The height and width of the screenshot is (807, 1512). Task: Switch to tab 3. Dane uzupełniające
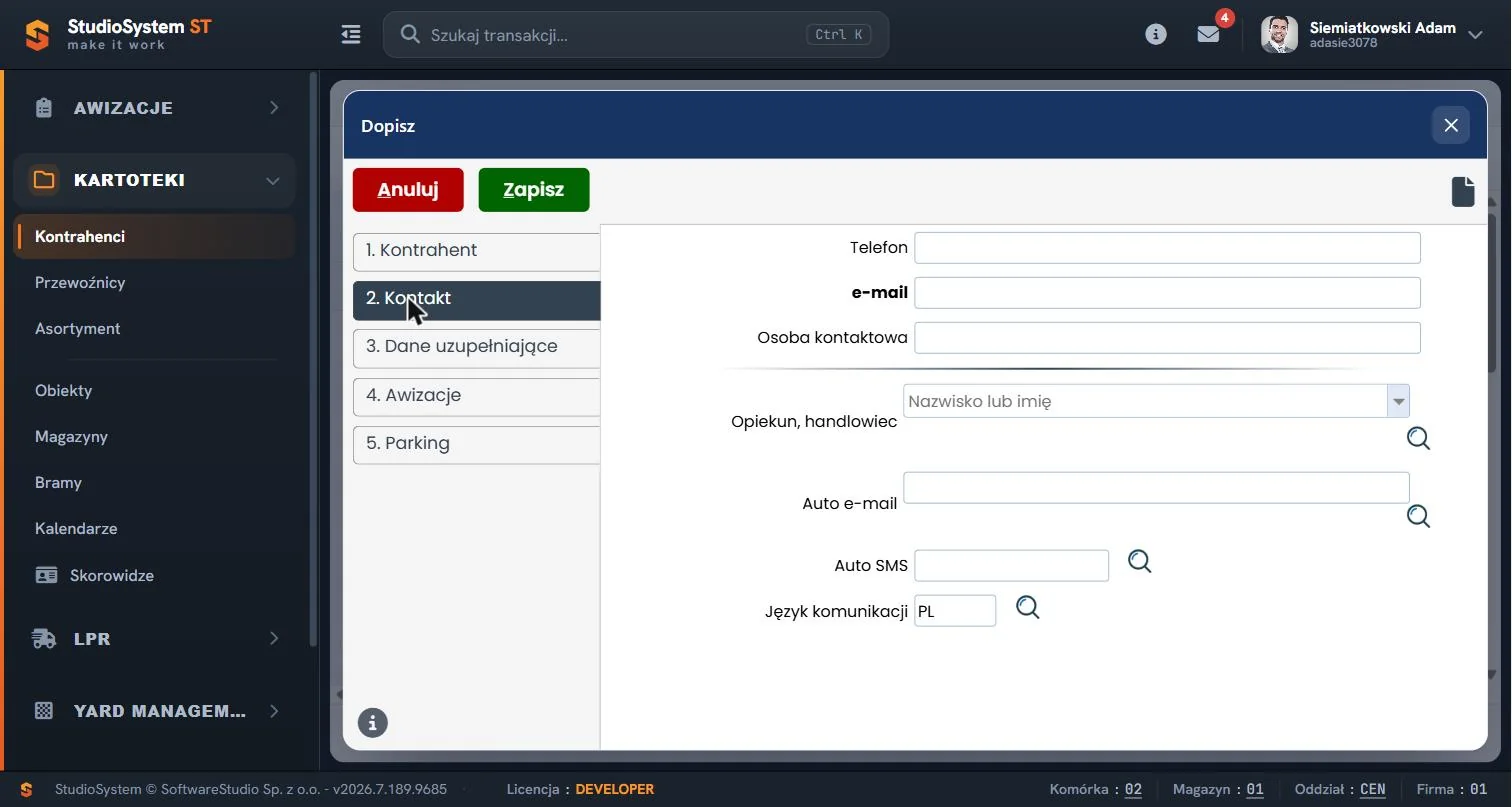(476, 348)
